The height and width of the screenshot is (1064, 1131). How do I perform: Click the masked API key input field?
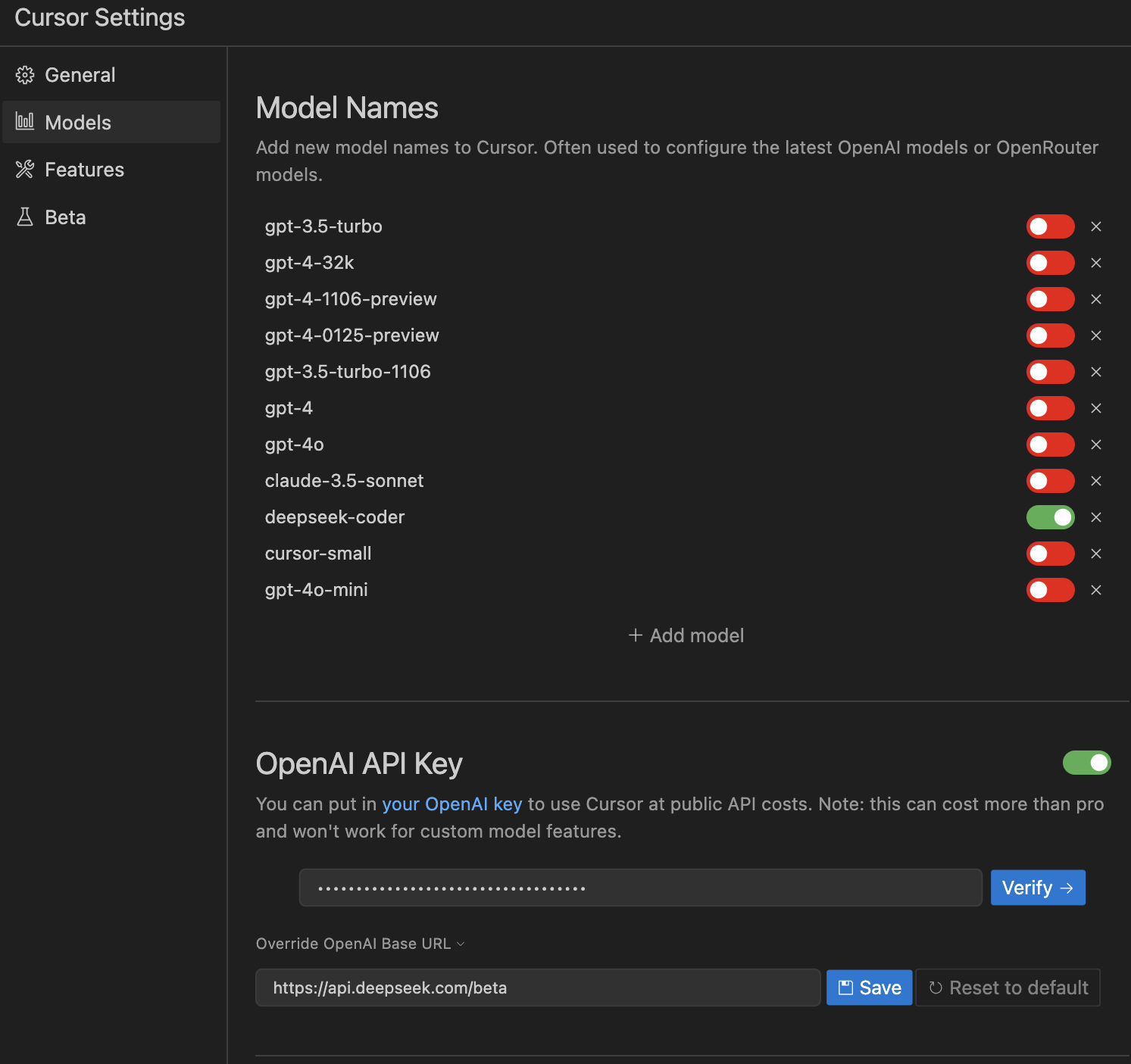(x=640, y=887)
